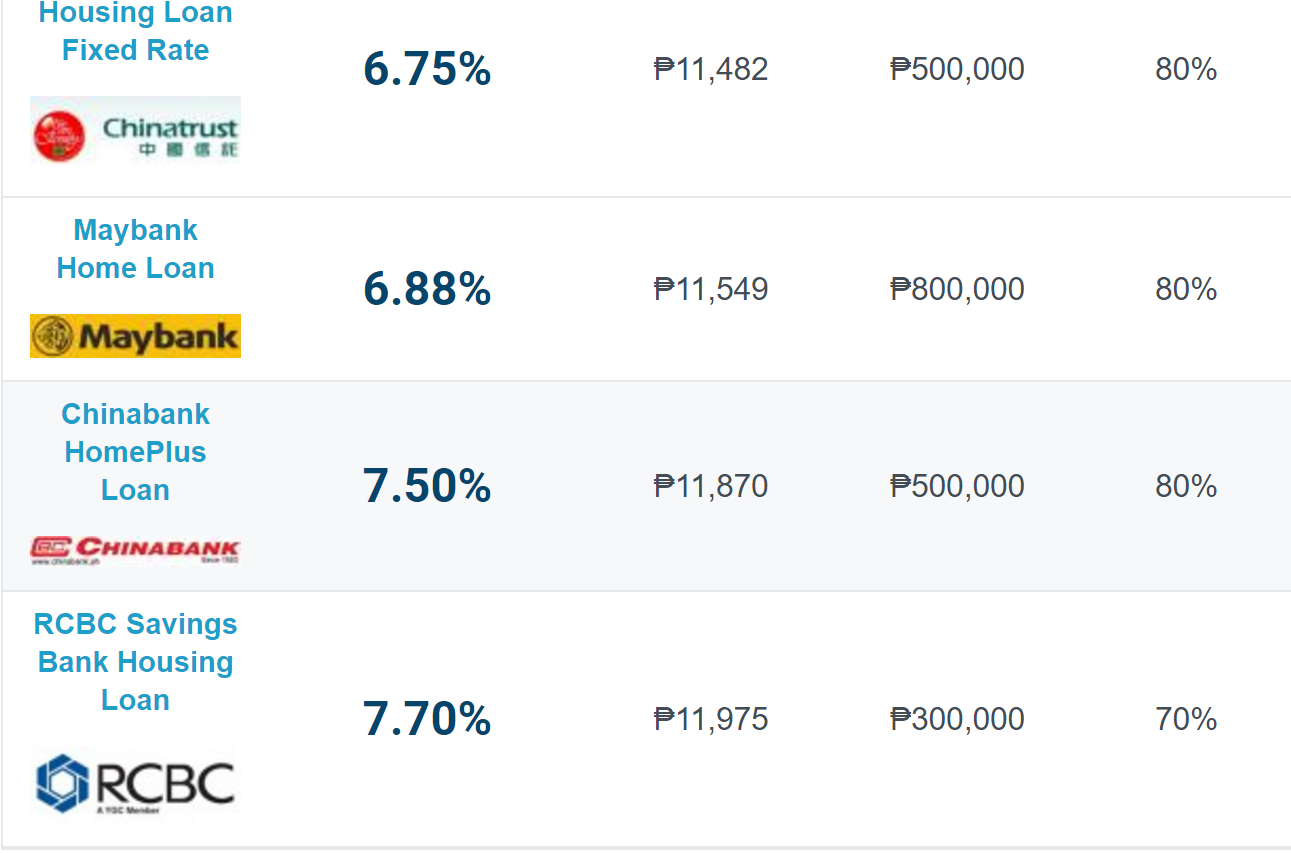Click the 7.70% interest rate

pos(427,720)
